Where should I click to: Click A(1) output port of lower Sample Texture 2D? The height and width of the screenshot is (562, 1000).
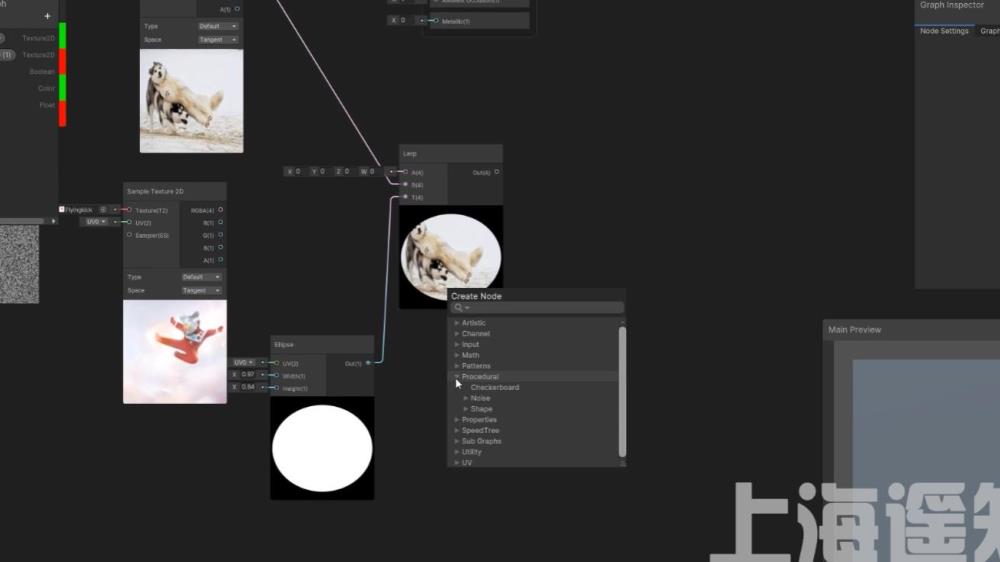[x=221, y=260]
